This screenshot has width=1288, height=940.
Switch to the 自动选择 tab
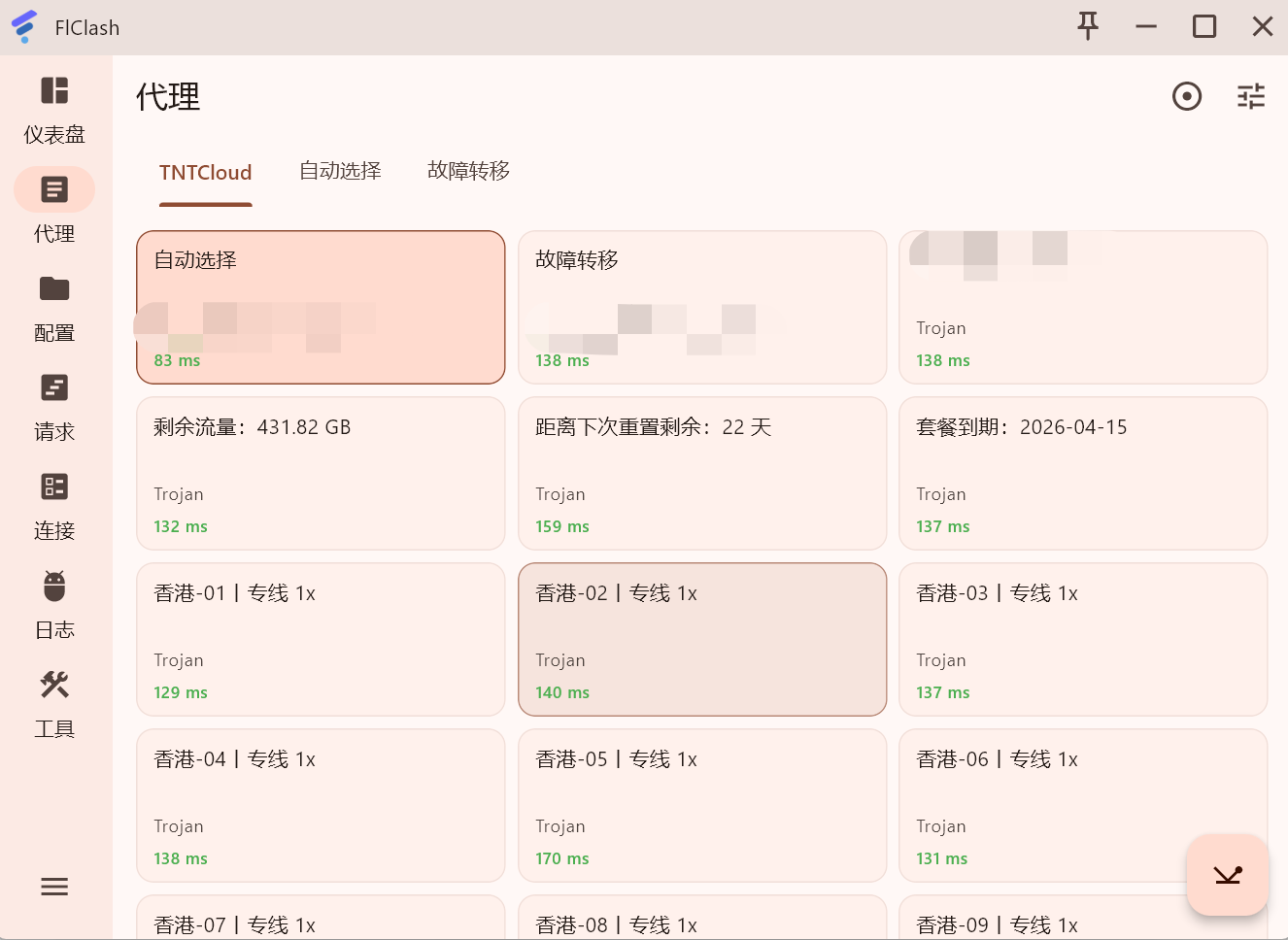pos(340,170)
